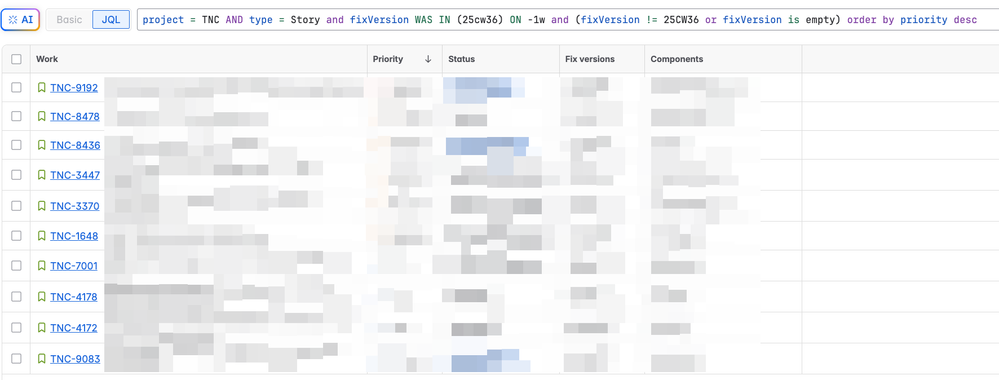Select the checkbox for TNC-8436
This screenshot has height=380, width=999.
pos(17,145)
